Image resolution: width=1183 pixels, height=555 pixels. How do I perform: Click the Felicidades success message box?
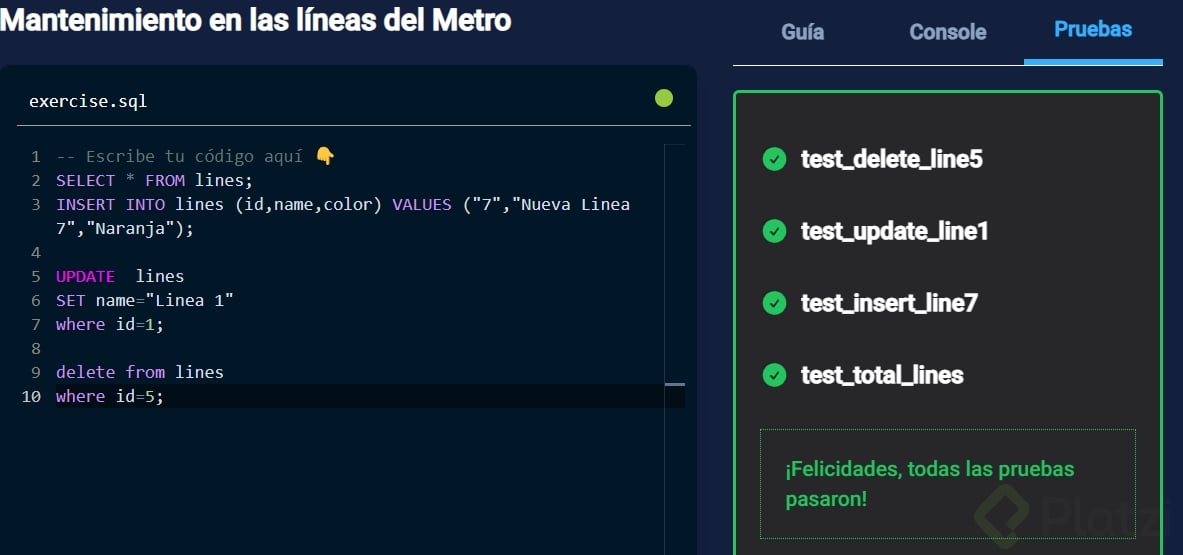click(947, 484)
